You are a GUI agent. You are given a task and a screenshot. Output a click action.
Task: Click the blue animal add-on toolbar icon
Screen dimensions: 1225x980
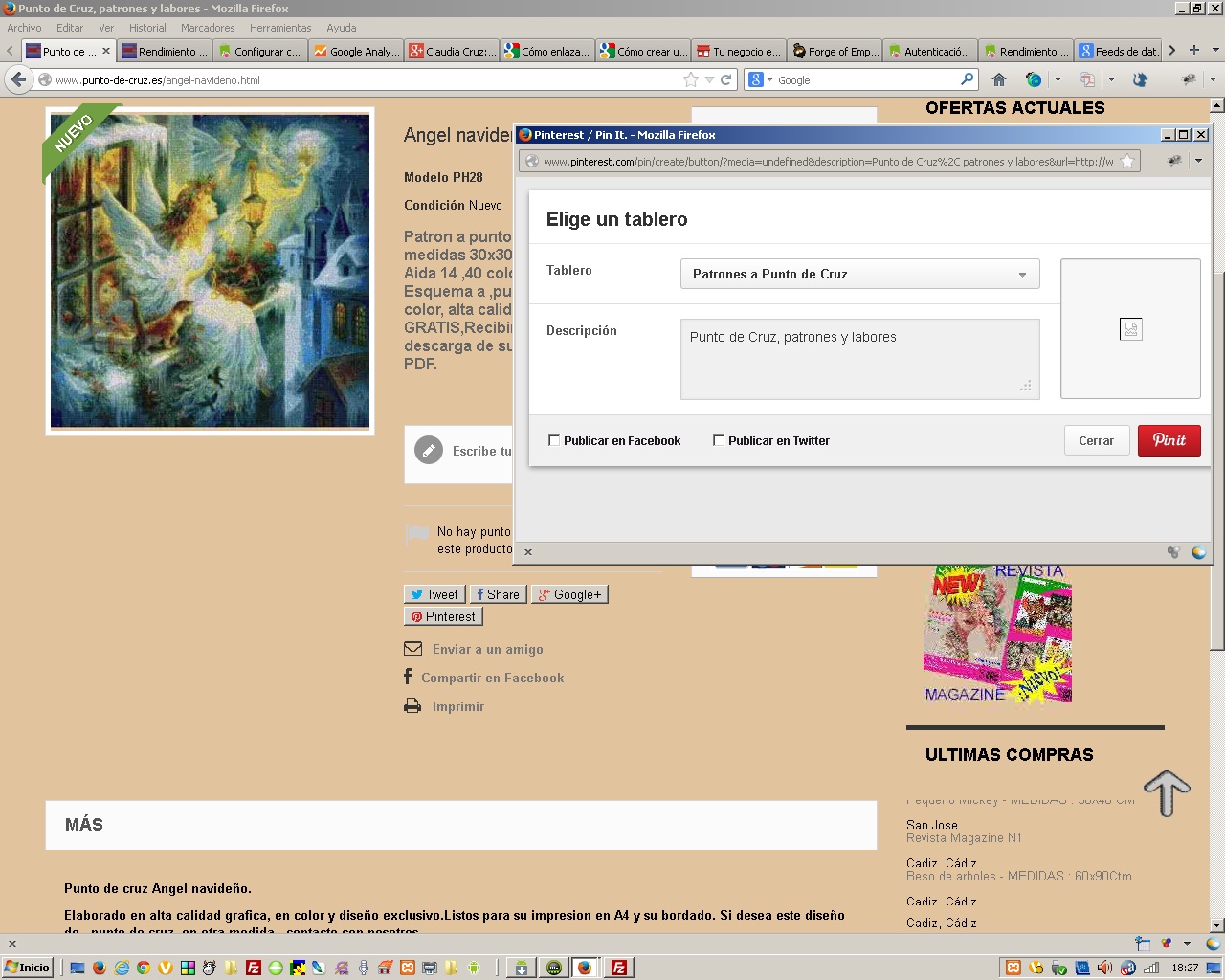(x=1140, y=80)
